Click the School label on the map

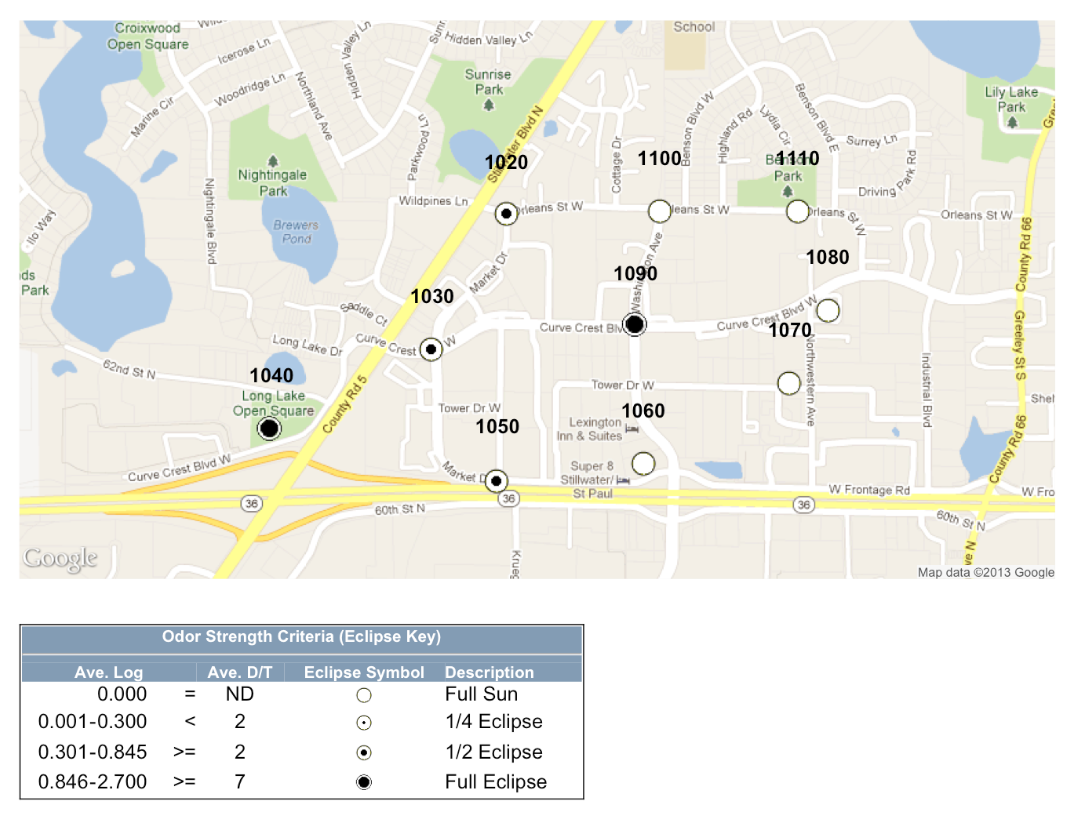point(694,27)
